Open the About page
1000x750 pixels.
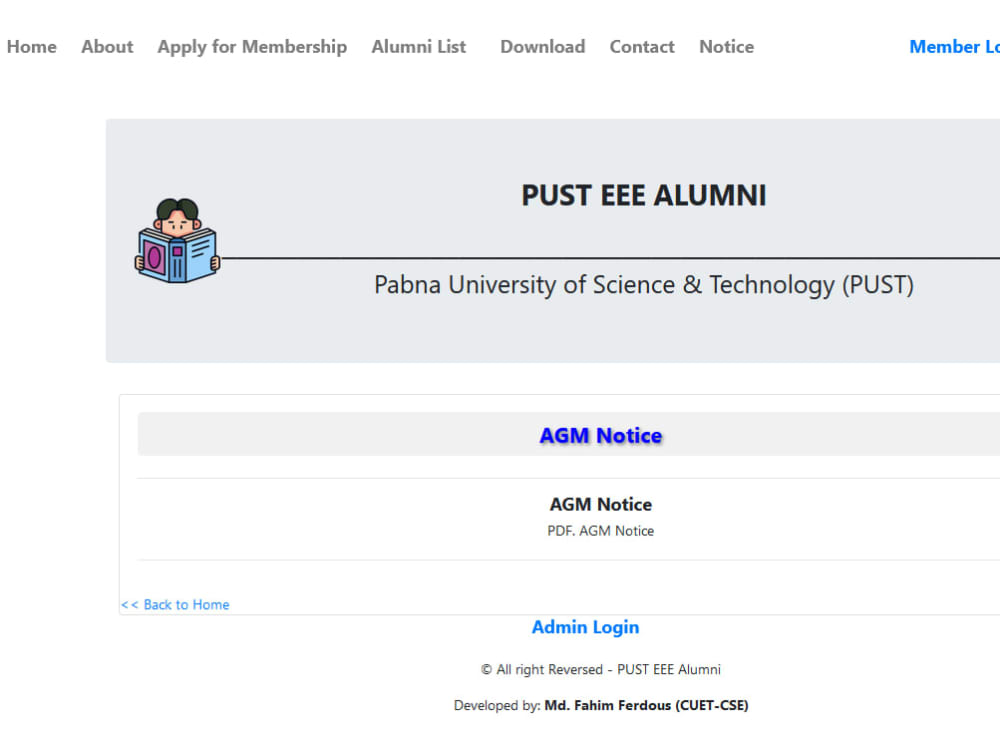coord(107,47)
